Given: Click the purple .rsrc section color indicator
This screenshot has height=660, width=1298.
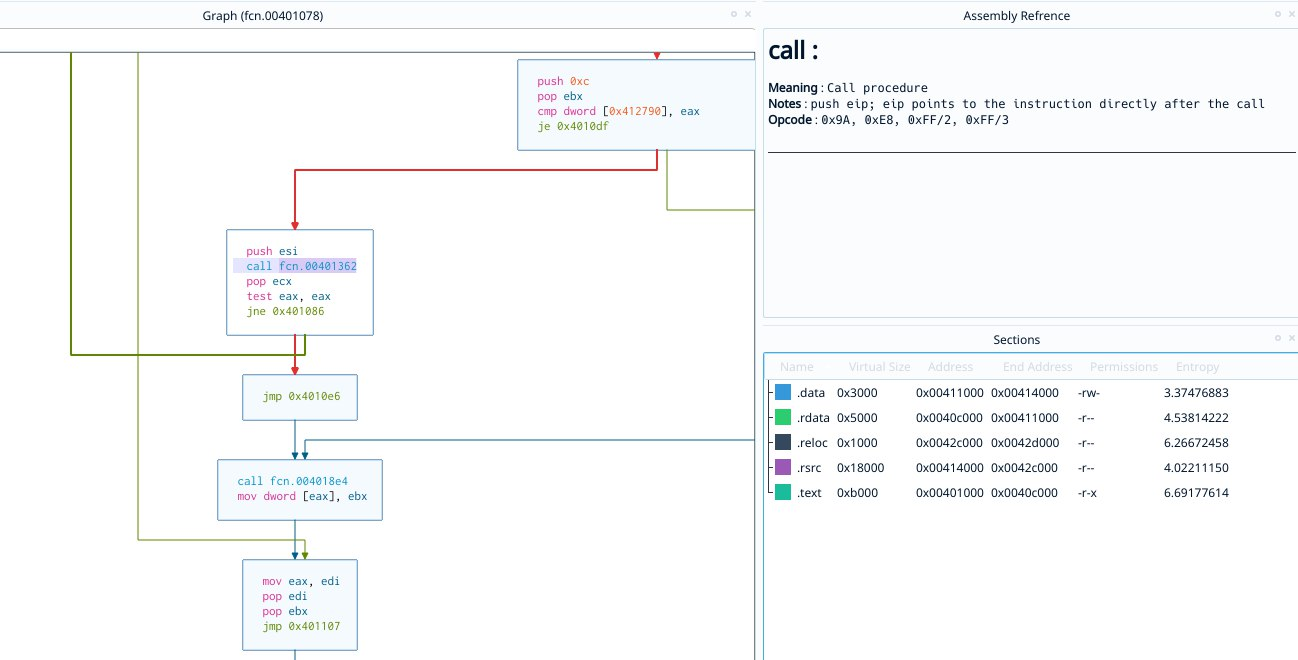Looking at the screenshot, I should (785, 467).
